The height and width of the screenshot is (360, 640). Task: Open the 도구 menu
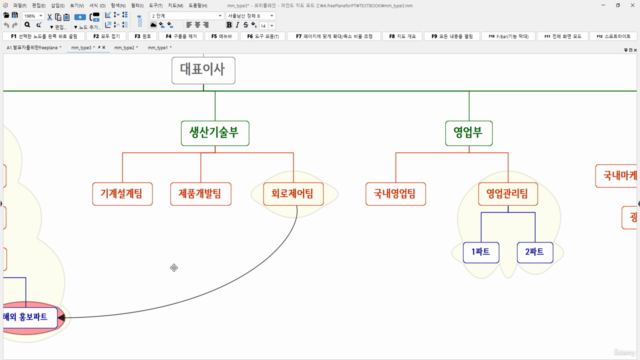(x=156, y=6)
